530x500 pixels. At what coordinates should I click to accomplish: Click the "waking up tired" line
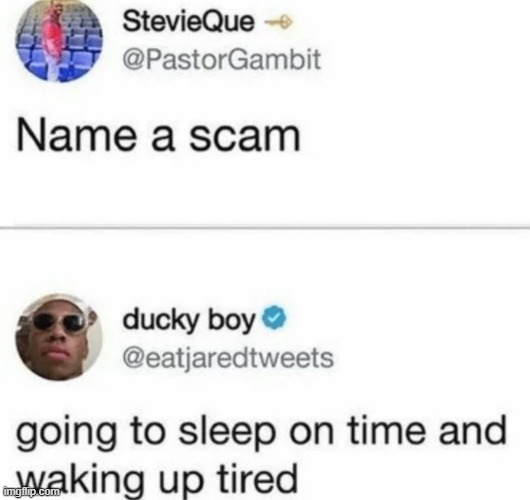[x=157, y=478]
